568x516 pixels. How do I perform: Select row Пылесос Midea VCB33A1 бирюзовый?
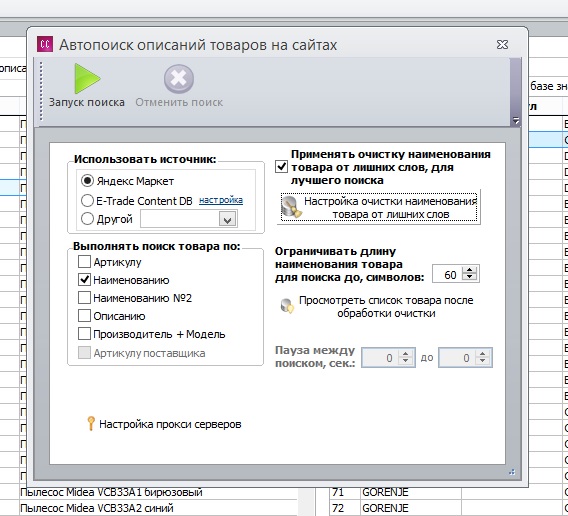159,492
